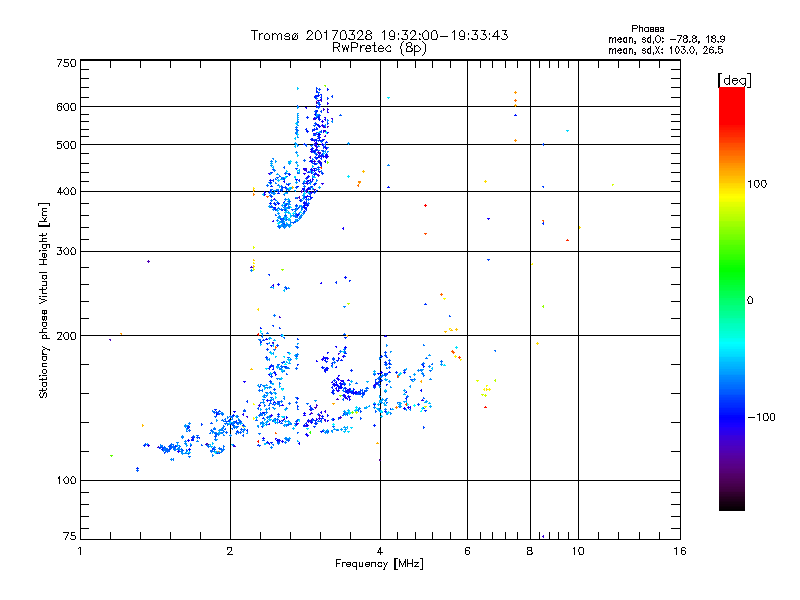Click the y-axis label '500'
800x600 pixels.
[x=66, y=145]
